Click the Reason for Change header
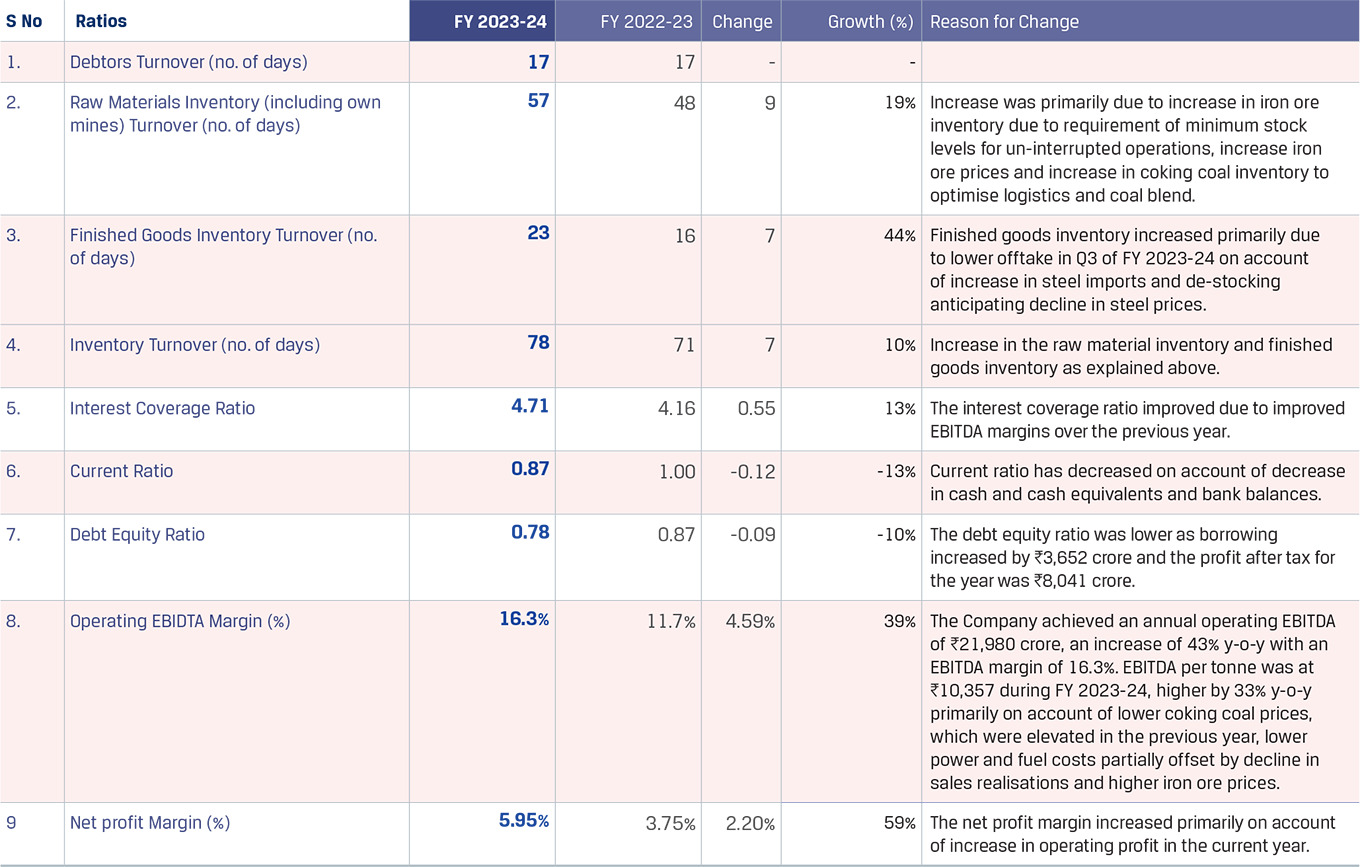This screenshot has height=867, width=1360. [x=1004, y=21]
